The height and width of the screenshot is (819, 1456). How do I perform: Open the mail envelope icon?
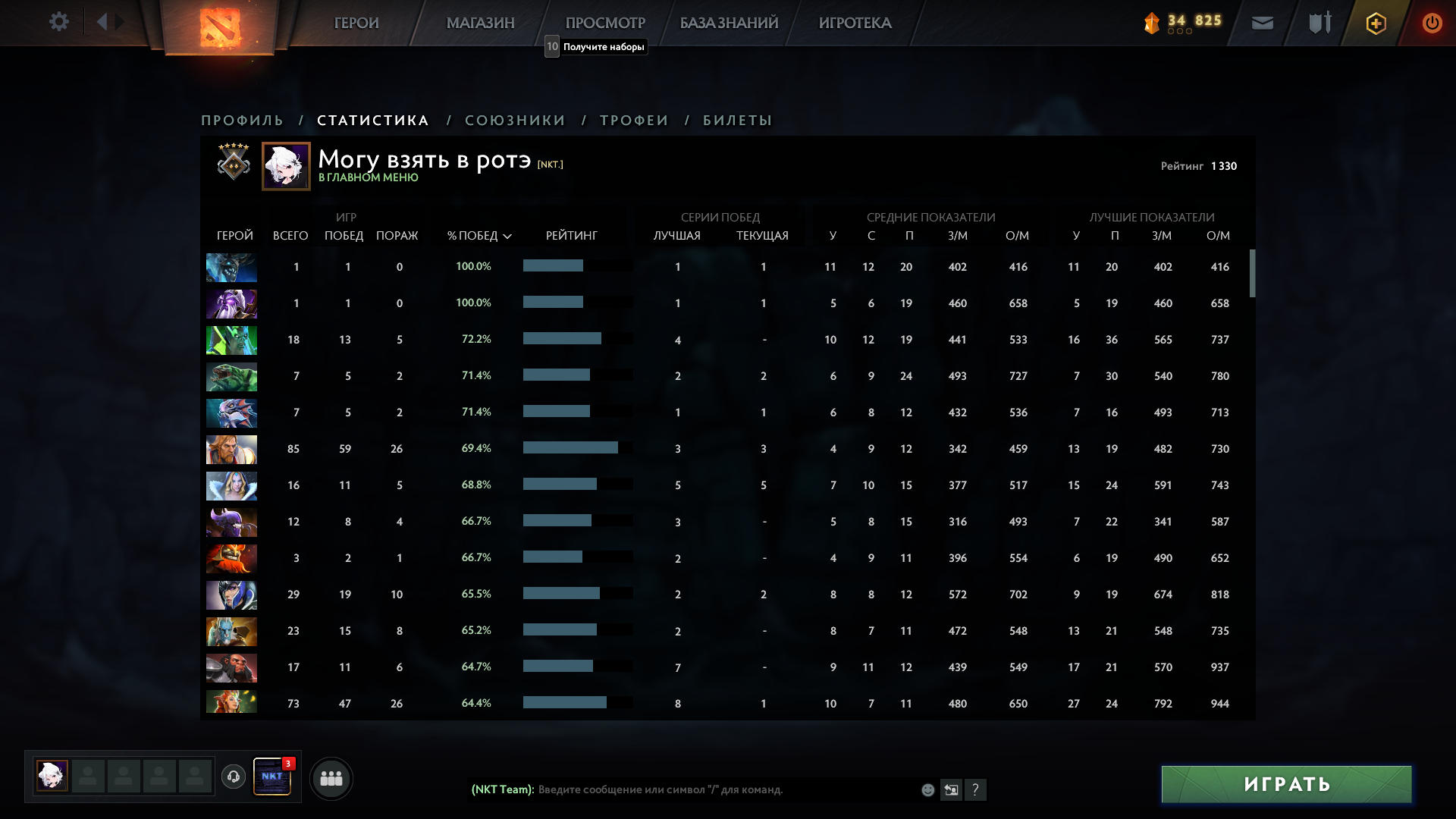coord(1263,24)
